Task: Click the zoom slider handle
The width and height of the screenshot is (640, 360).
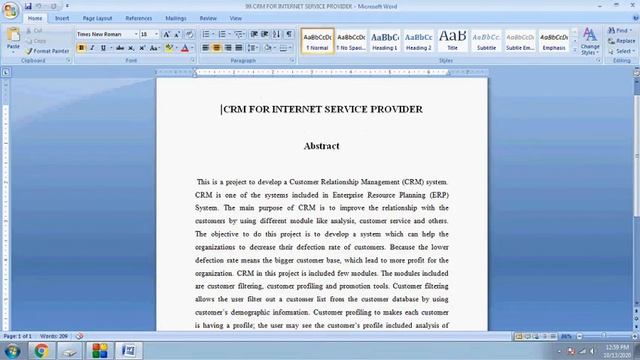Action: tap(604, 336)
